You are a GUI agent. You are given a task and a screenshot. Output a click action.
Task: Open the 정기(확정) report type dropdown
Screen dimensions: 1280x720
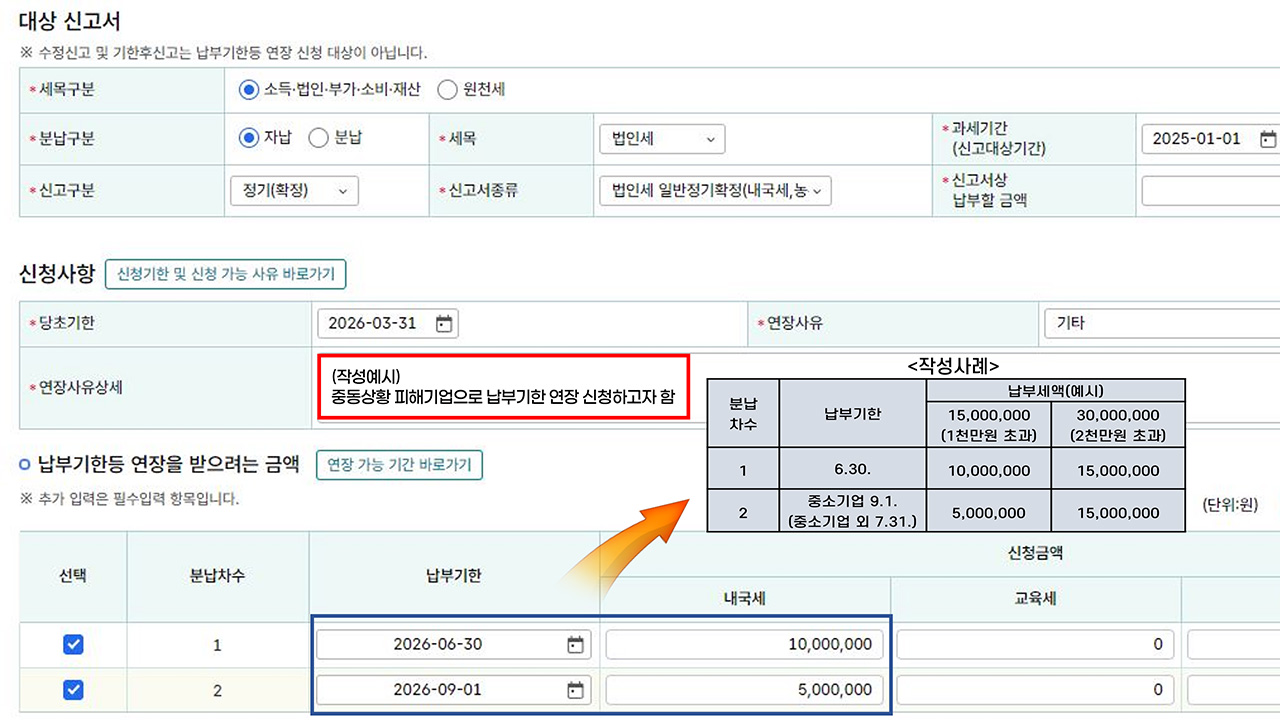click(x=293, y=190)
